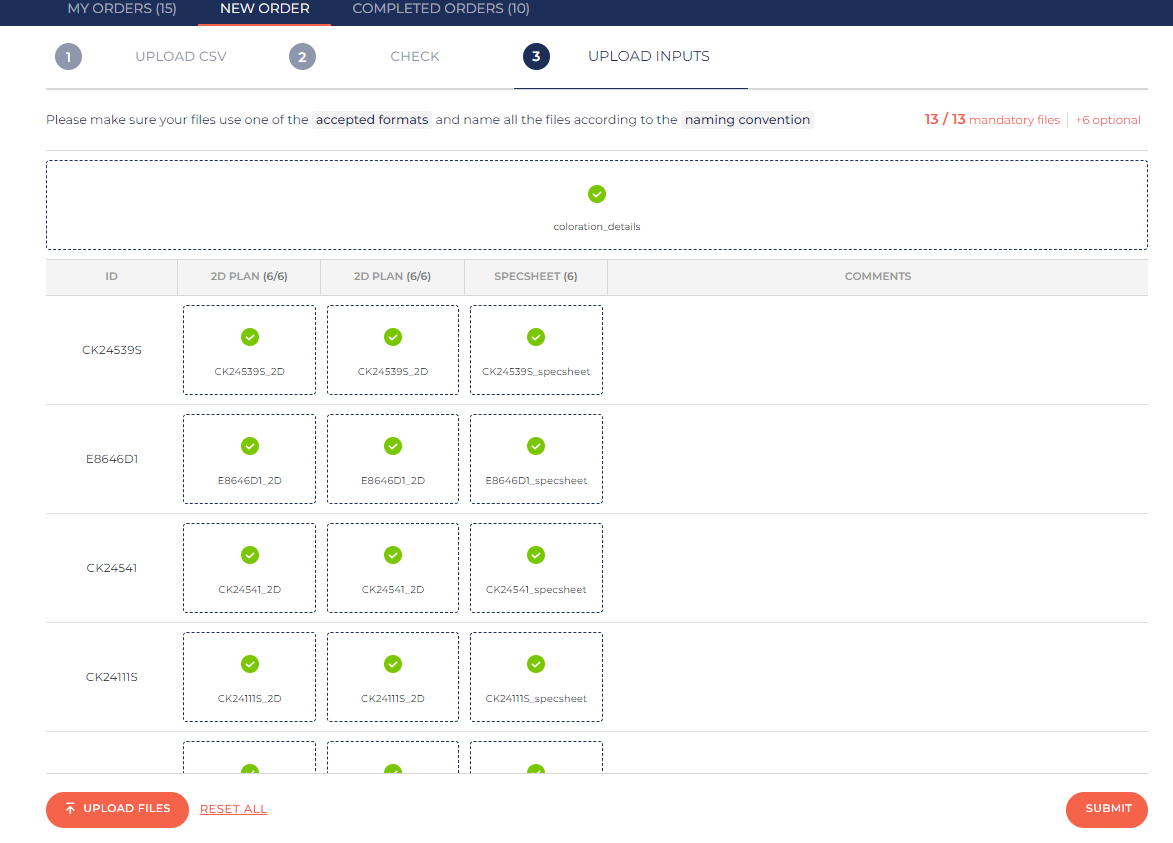Viewport: 1173px width, 843px height.
Task: Open the Completed Orders tab
Action: 441,9
